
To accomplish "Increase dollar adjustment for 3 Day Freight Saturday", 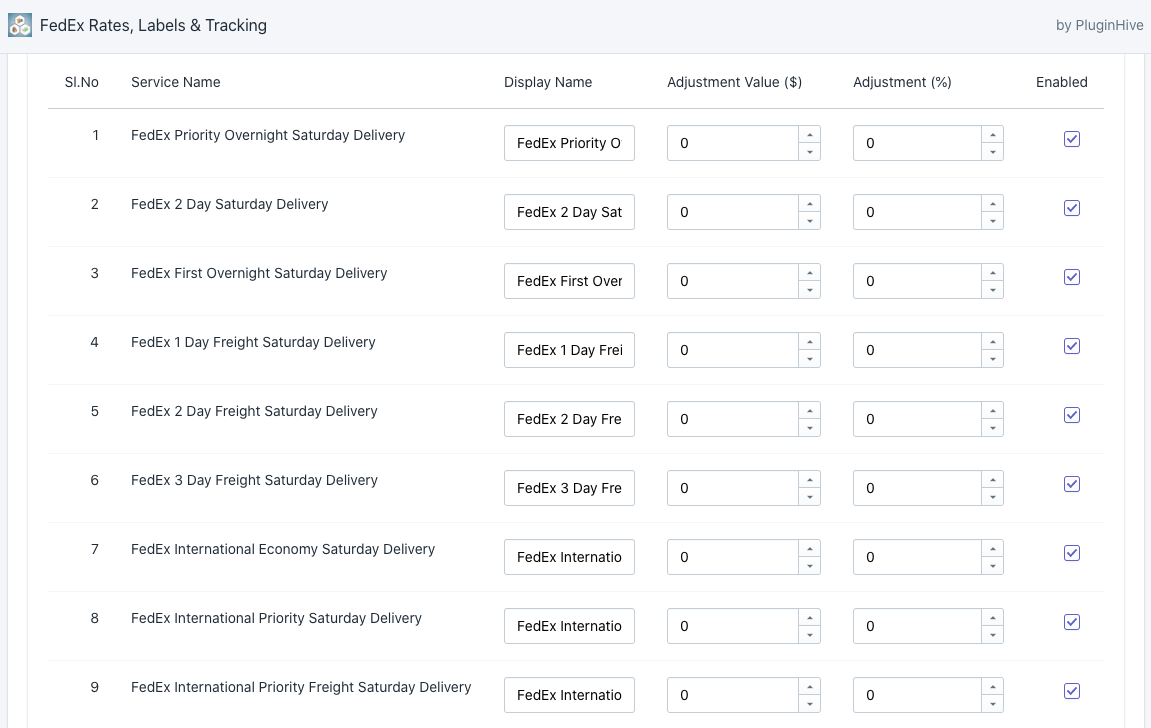I will point(810,480).
